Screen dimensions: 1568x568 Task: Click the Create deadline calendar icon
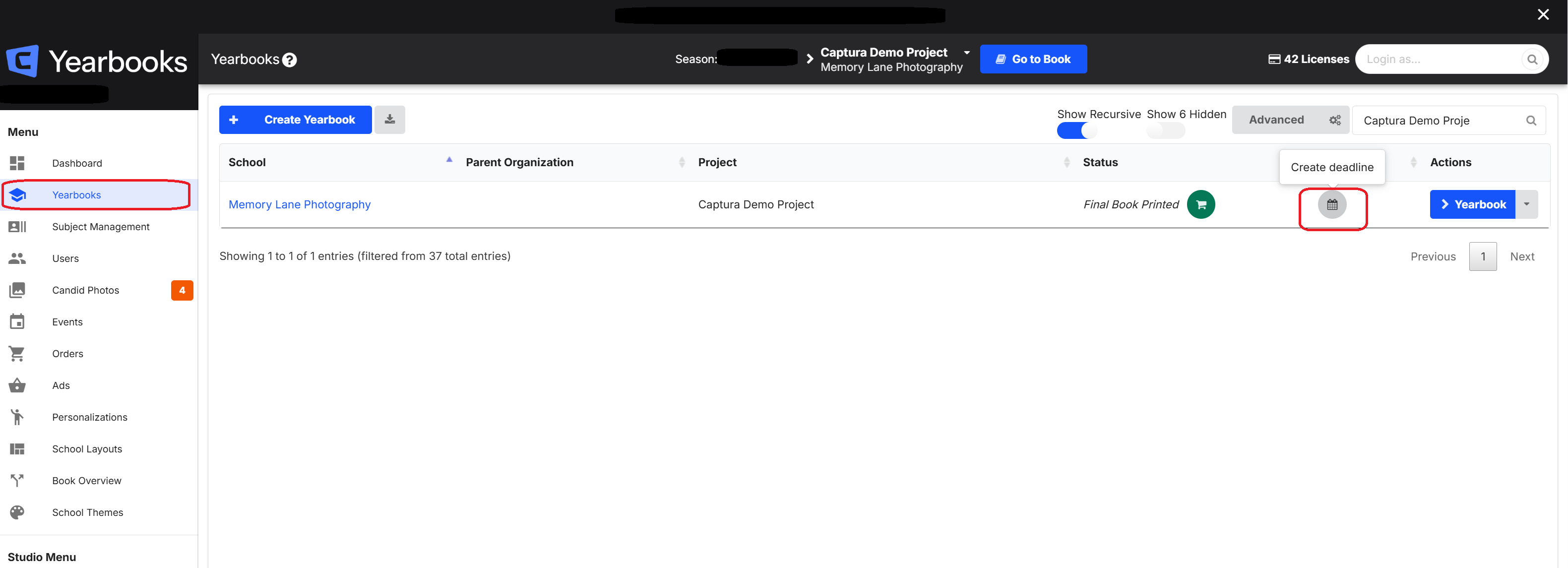(1332, 204)
